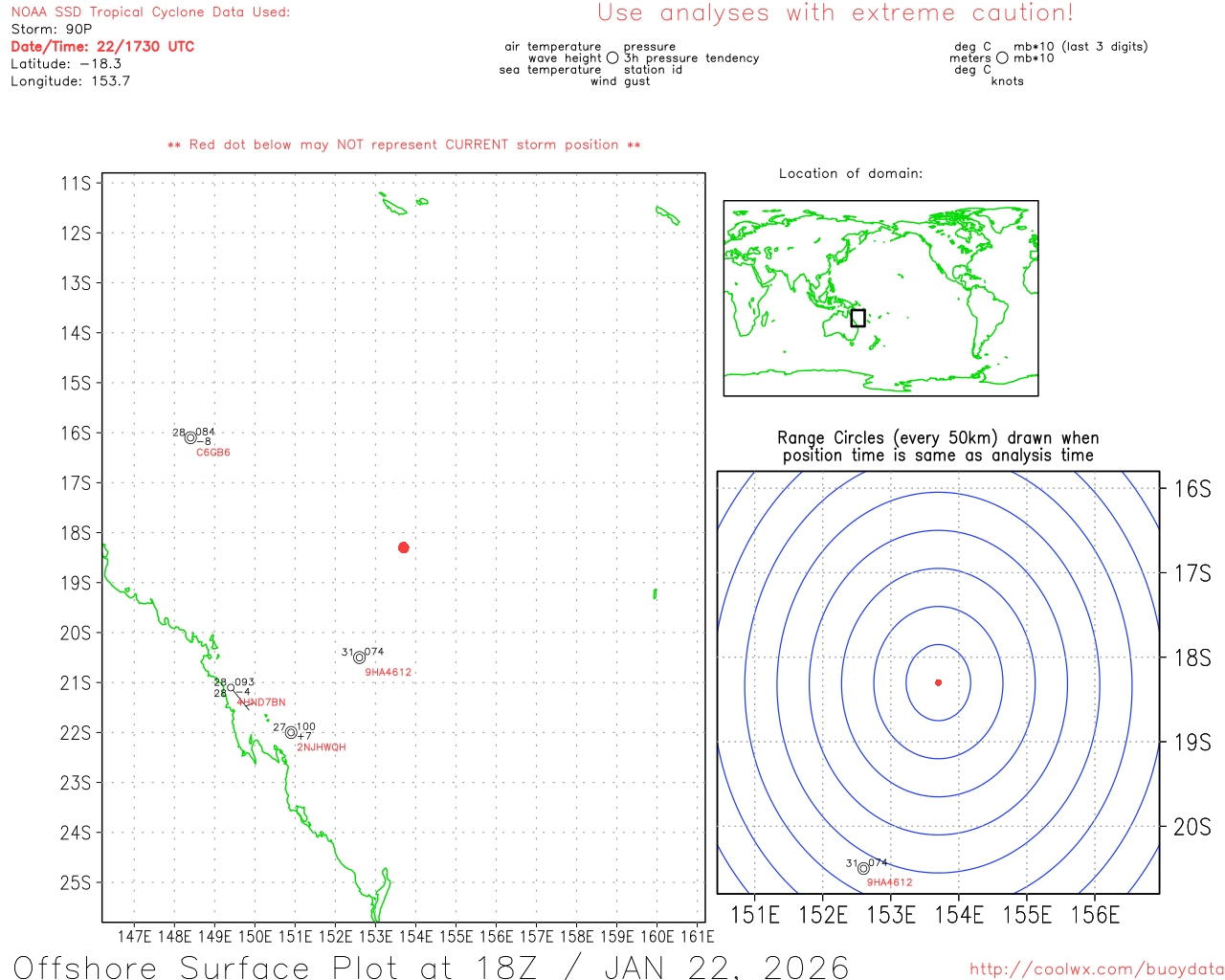The width and height of the screenshot is (1225, 980).
Task: Click the legend circle beside 'wave height'
Action: click(x=612, y=58)
